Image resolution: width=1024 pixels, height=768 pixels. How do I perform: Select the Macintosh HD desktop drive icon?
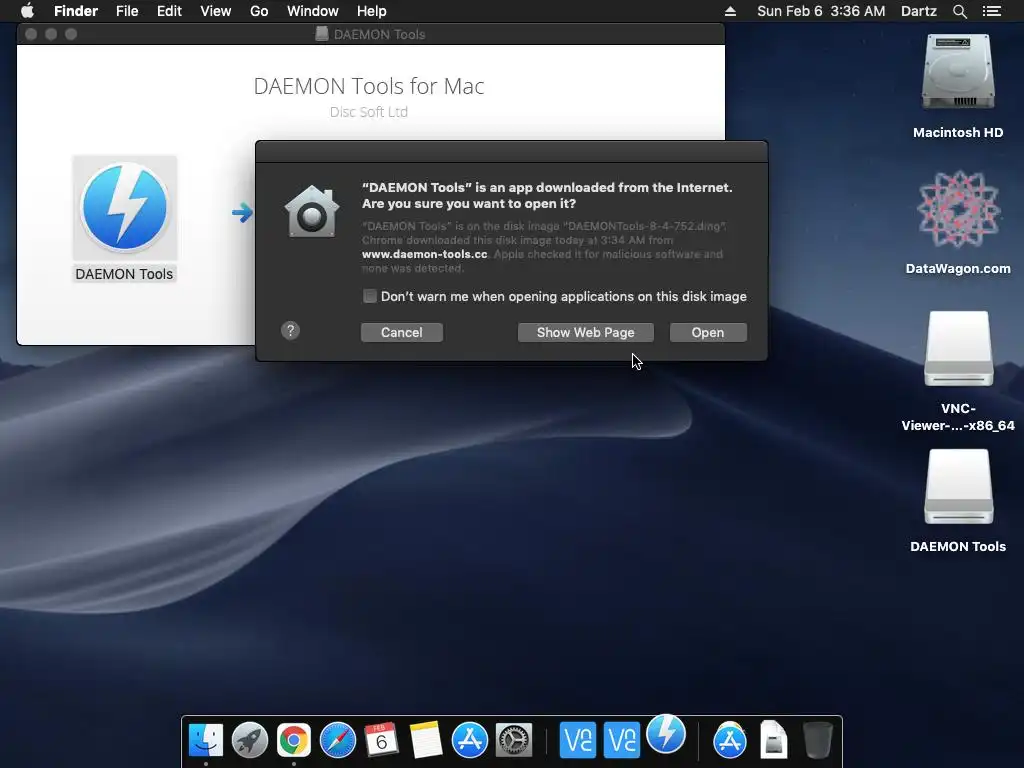[x=958, y=73]
